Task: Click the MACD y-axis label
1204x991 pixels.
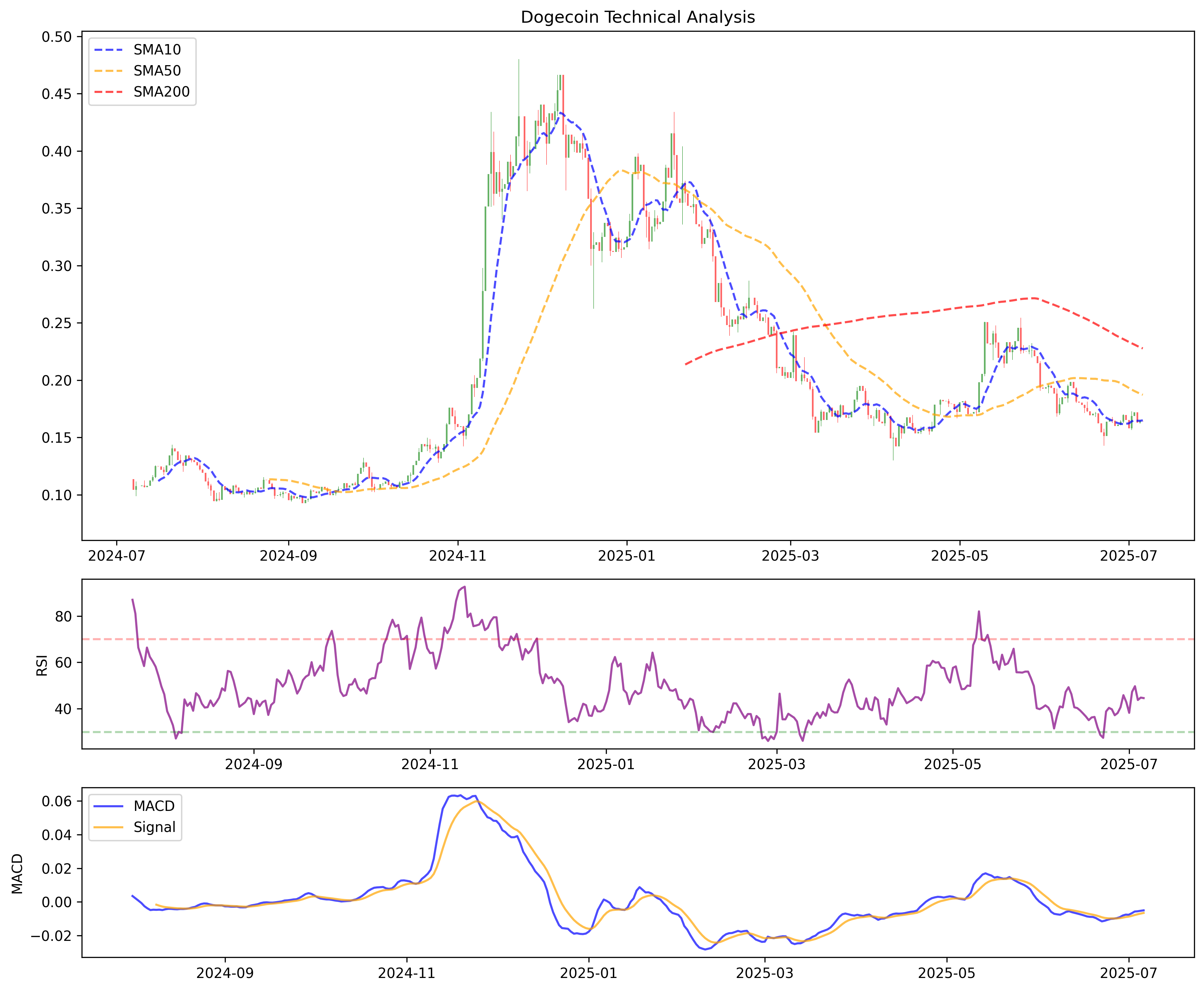Action: 18,873
